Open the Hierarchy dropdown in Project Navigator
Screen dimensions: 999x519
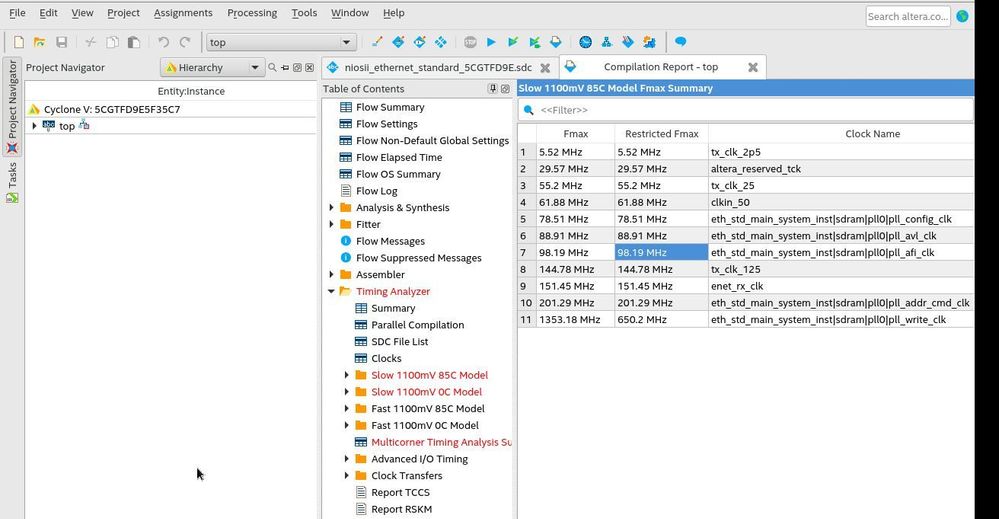[x=212, y=68]
